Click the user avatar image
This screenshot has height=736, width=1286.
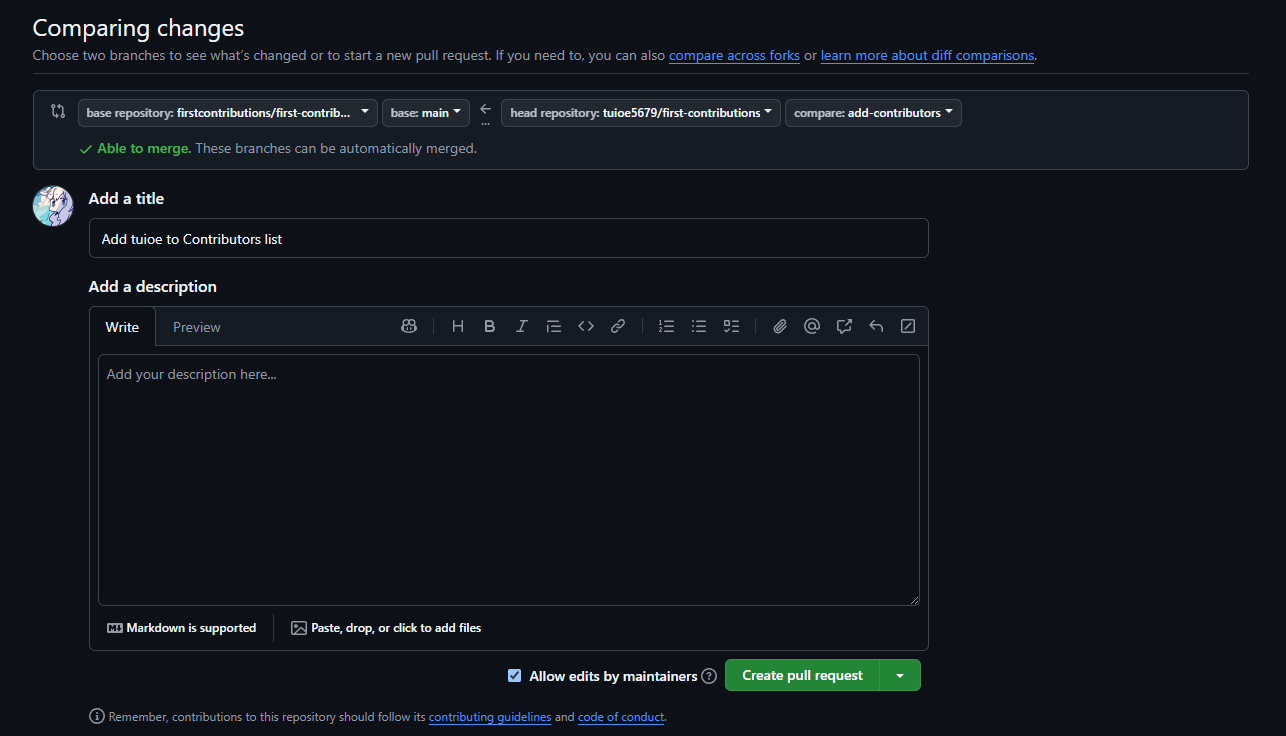click(53, 206)
